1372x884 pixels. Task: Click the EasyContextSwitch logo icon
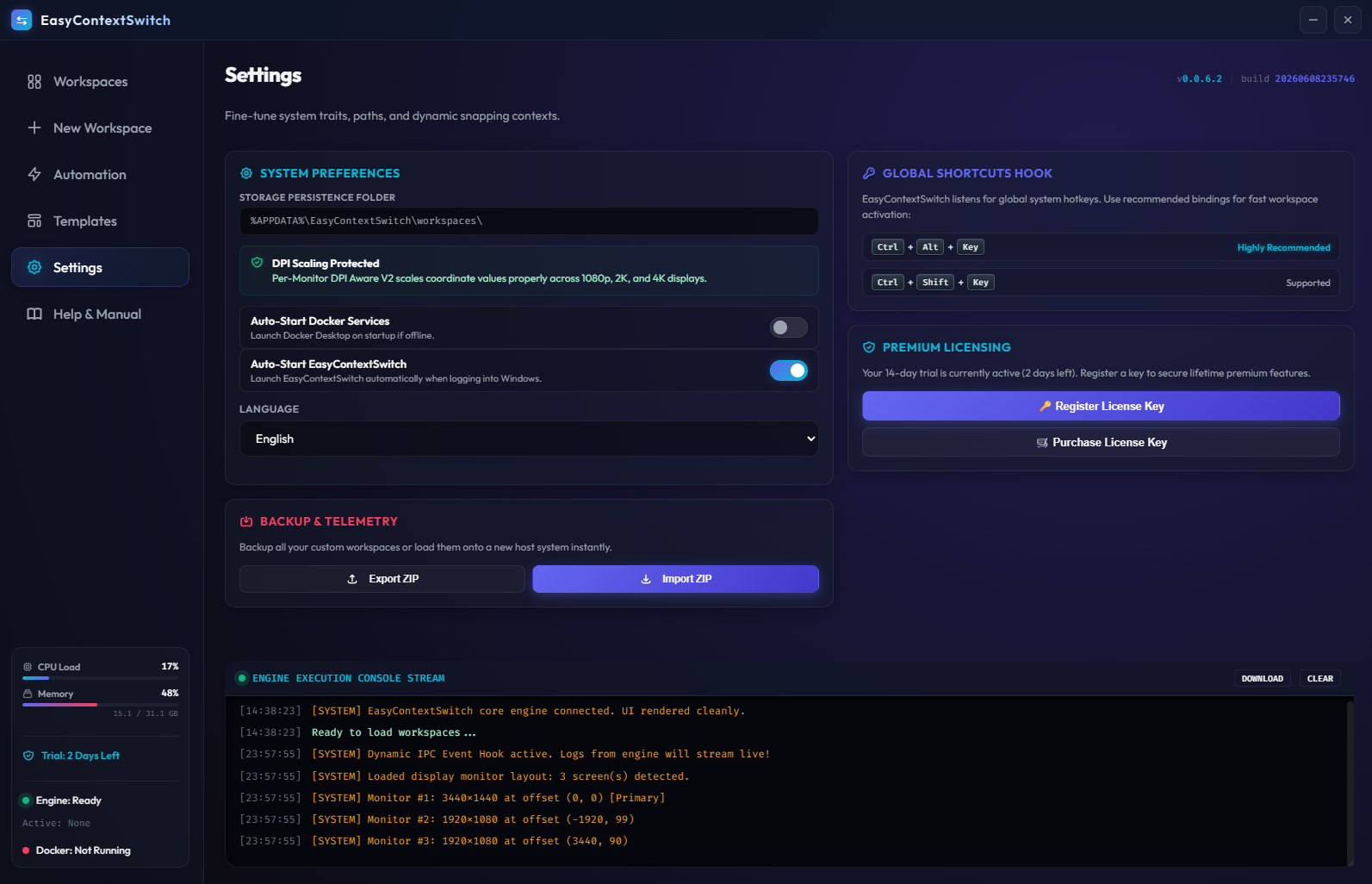click(x=22, y=20)
